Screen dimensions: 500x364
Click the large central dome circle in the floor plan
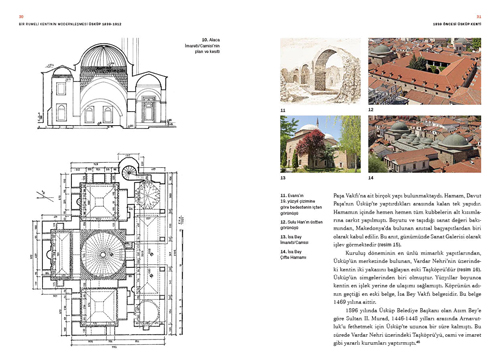(x=103, y=254)
